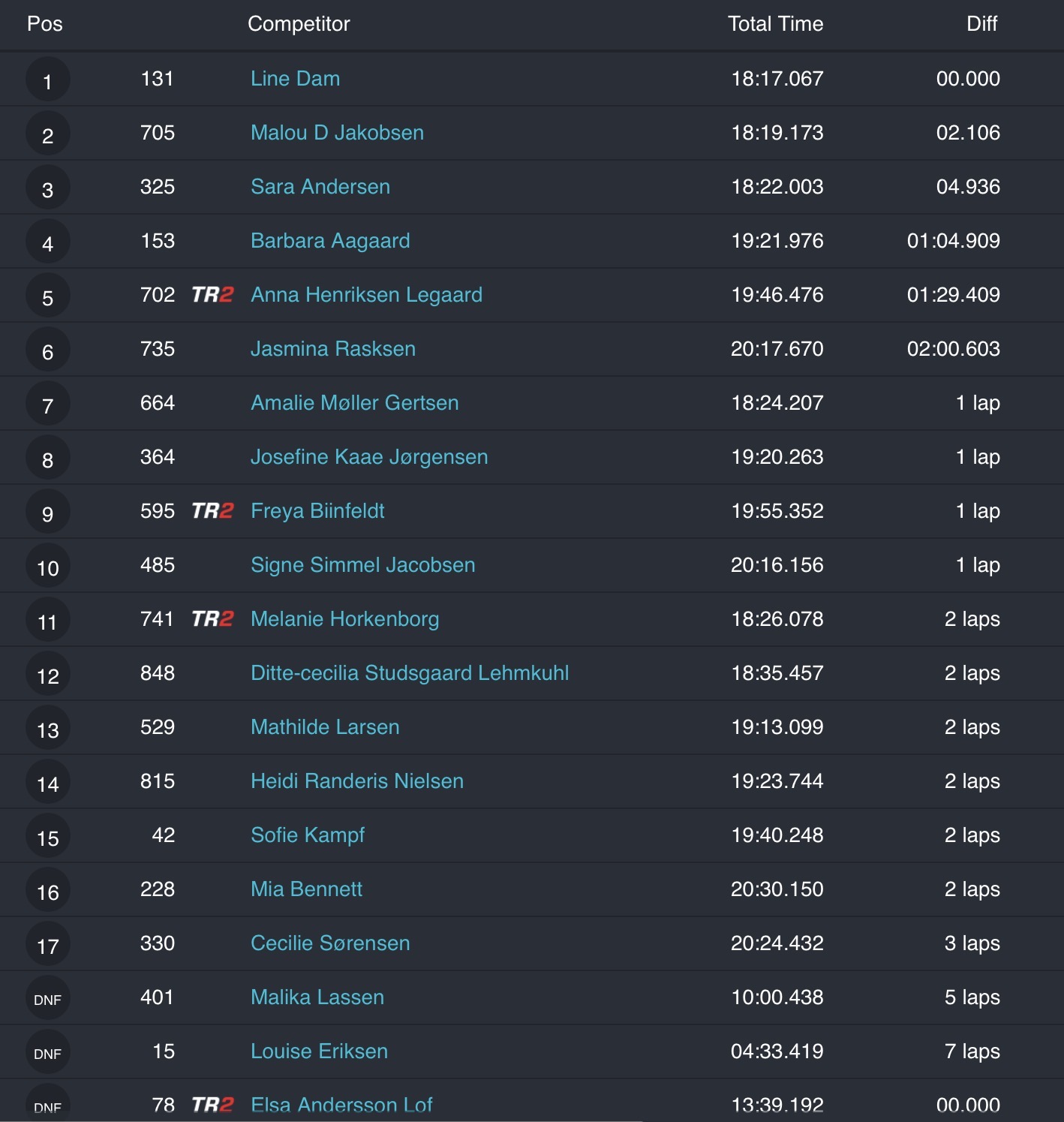The image size is (1064, 1122).
Task: Select Ditte-cecilia Studsgaard Lehmkuhl's name
Action: point(409,673)
